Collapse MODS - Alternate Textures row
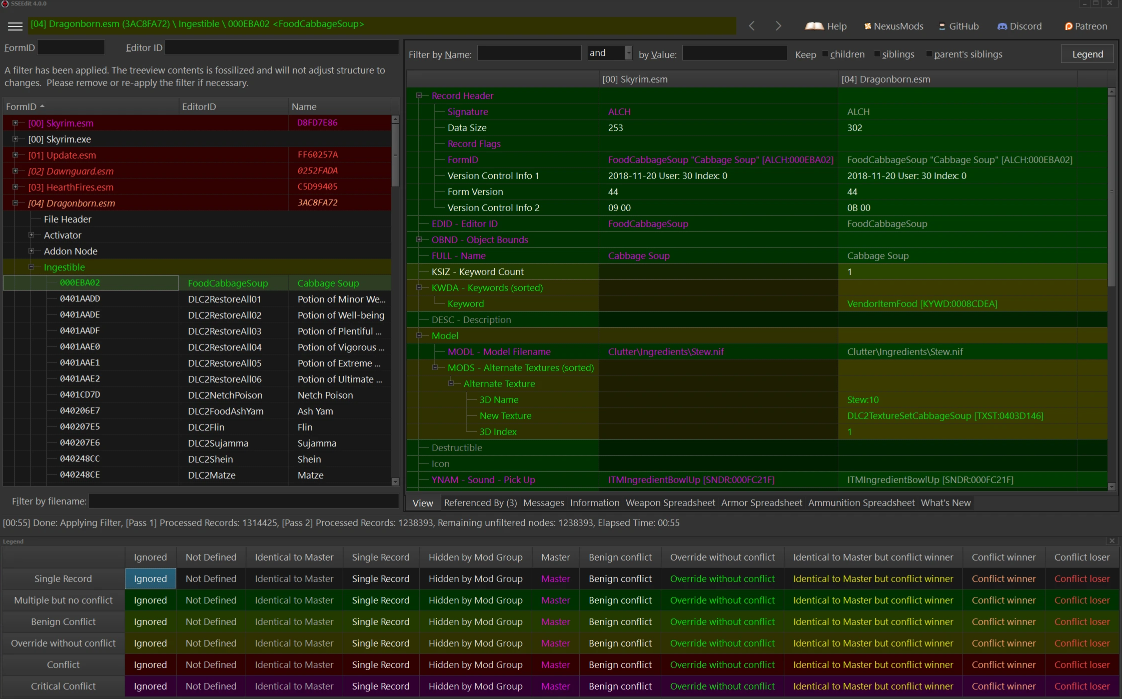The height and width of the screenshot is (699, 1122). pyautogui.click(x=435, y=368)
